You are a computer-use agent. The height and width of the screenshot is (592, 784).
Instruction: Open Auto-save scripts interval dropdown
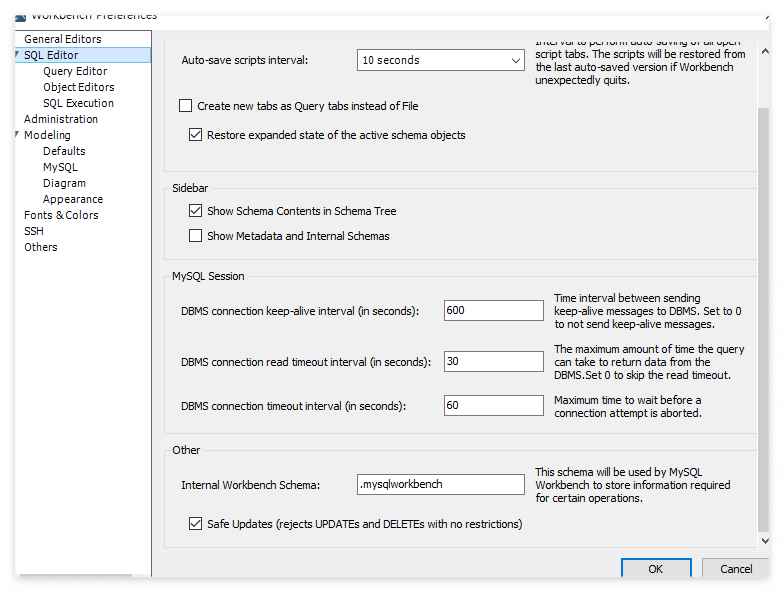click(x=440, y=60)
